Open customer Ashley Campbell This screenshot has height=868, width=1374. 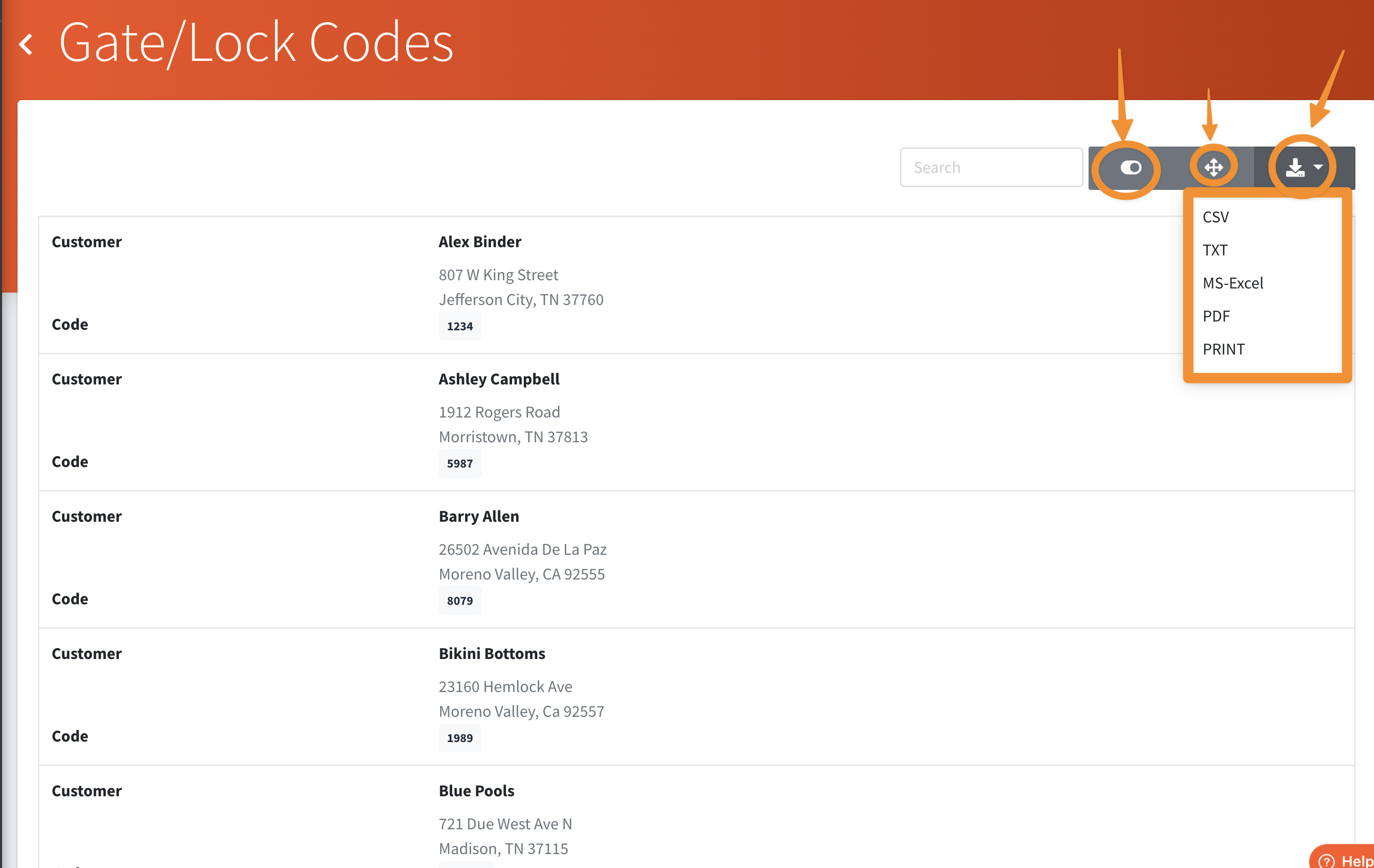point(499,379)
